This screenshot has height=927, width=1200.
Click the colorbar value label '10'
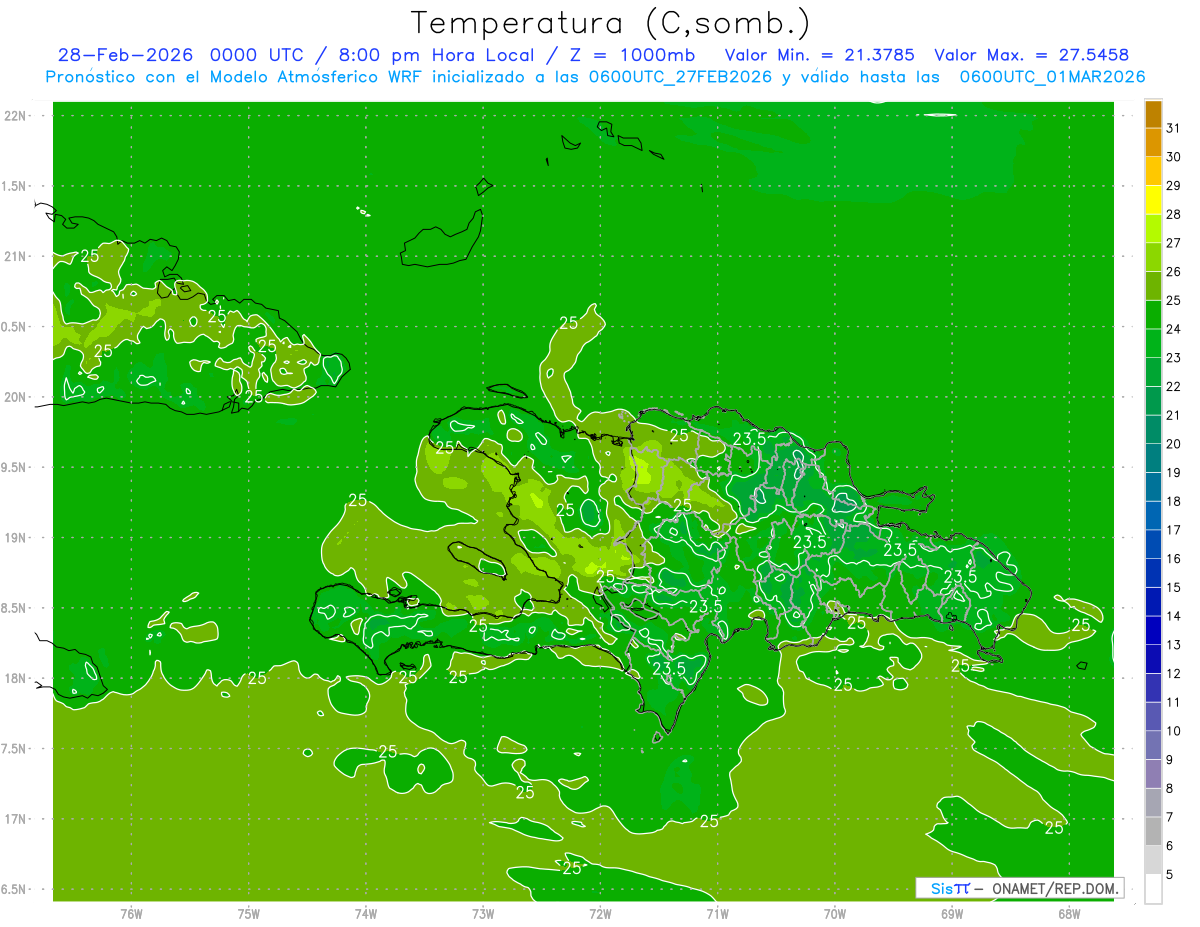tap(1174, 731)
